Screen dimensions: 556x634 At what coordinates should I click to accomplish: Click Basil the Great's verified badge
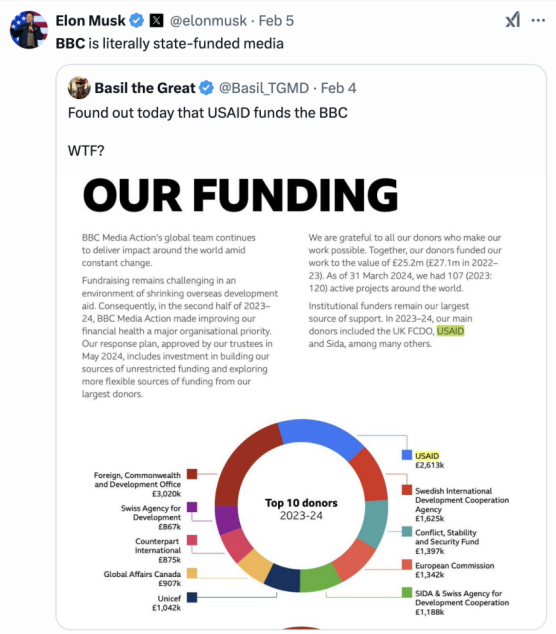[x=207, y=88]
